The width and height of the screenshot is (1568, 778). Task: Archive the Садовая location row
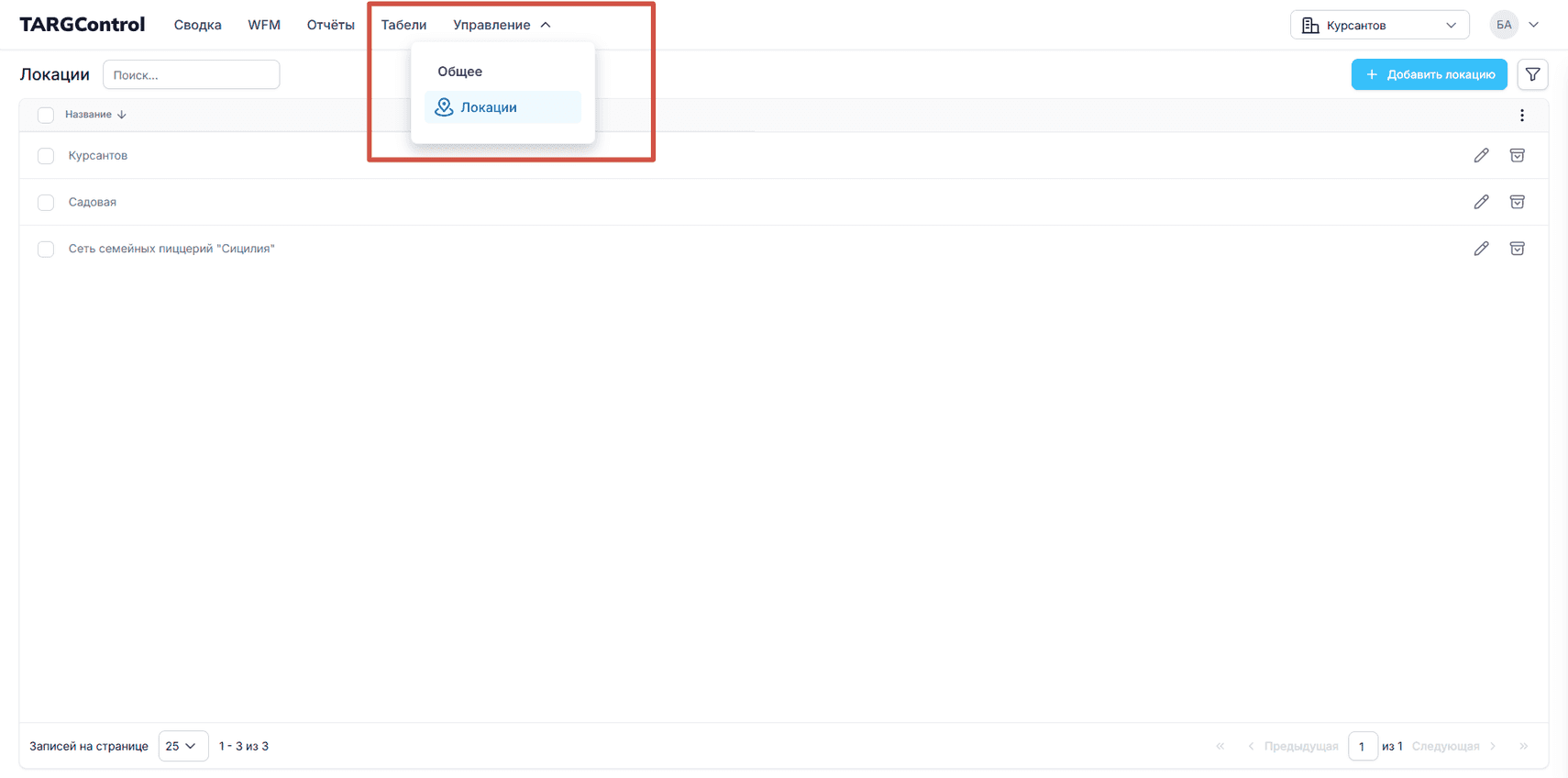pyautogui.click(x=1517, y=202)
